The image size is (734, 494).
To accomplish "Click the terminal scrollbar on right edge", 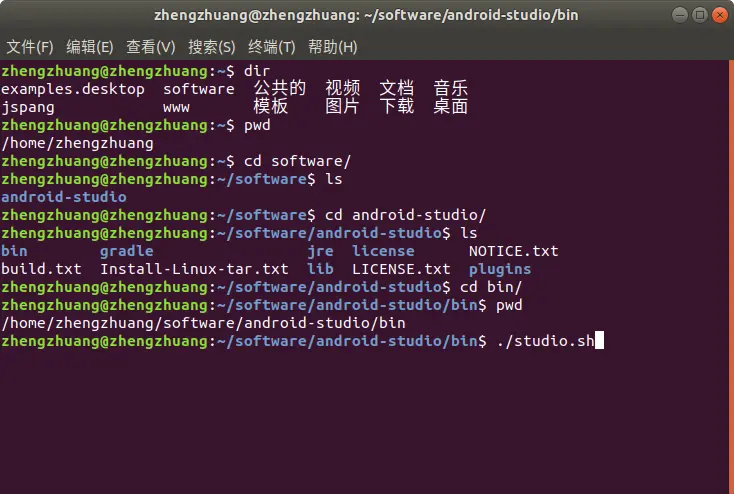I will [x=731, y=276].
